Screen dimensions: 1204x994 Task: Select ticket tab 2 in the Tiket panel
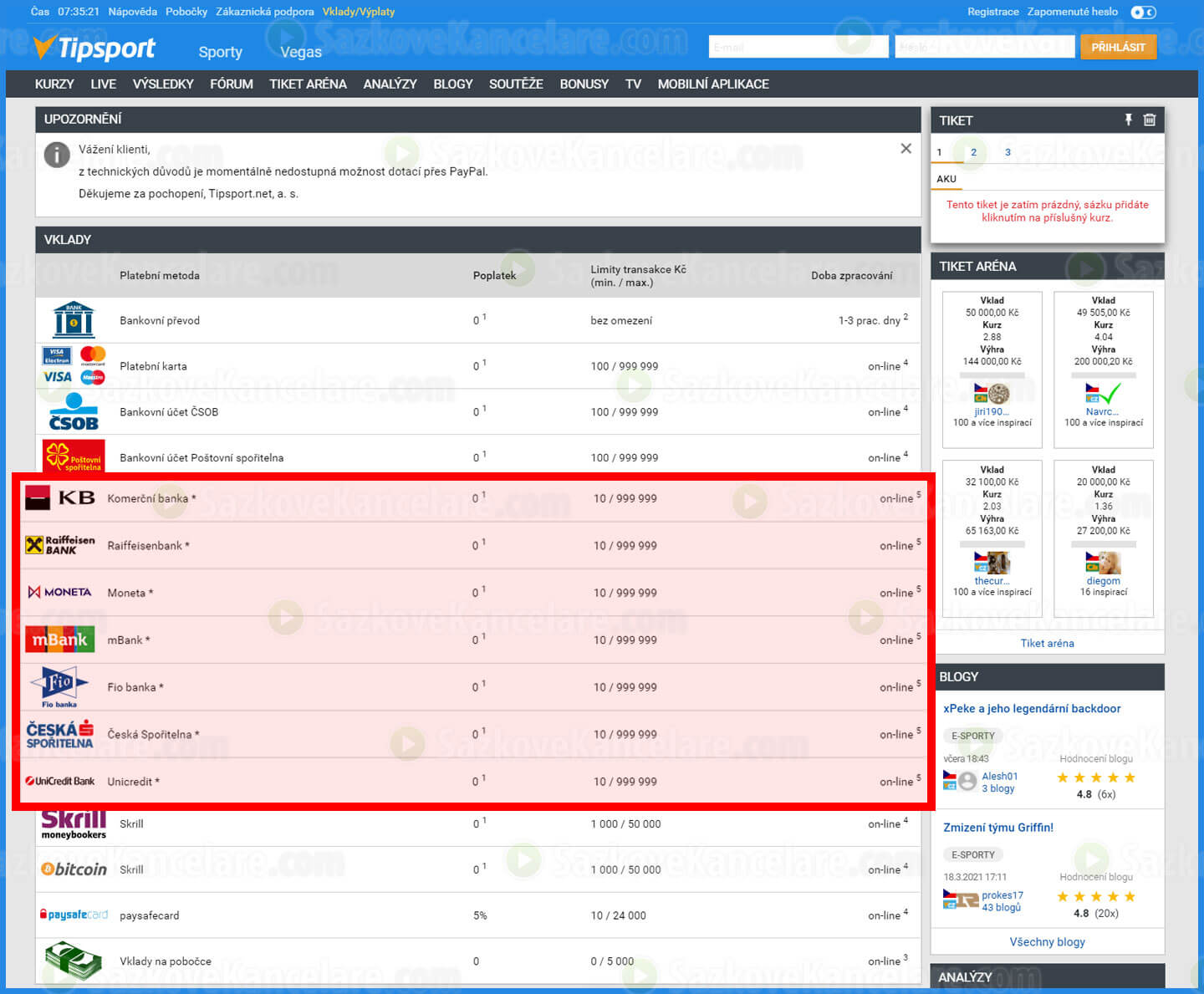[973, 152]
